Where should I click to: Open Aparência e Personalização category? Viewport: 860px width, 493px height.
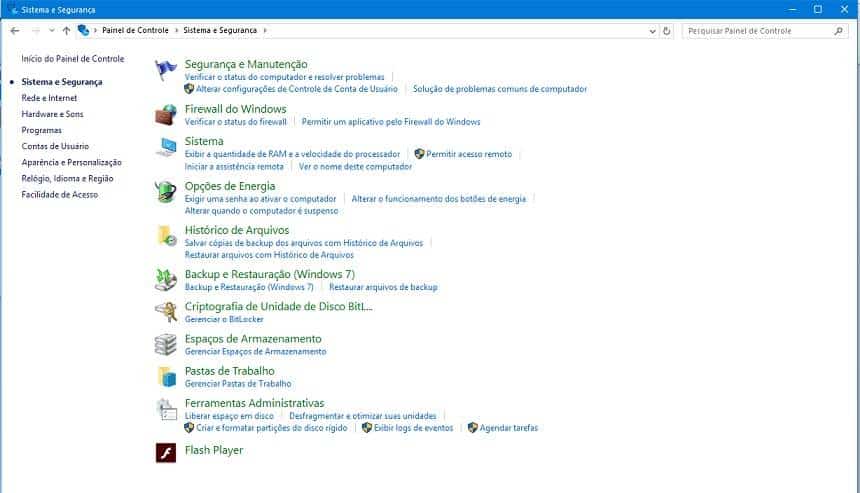click(71, 162)
